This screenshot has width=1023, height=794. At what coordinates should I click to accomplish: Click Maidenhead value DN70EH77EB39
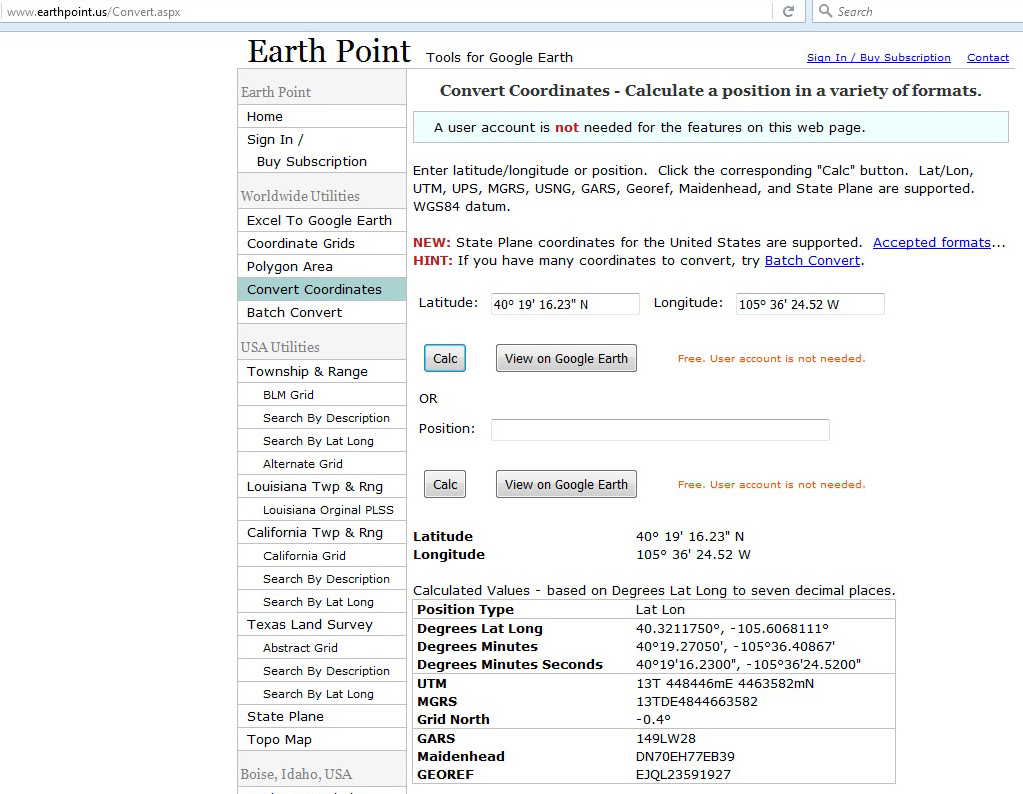[x=685, y=757]
